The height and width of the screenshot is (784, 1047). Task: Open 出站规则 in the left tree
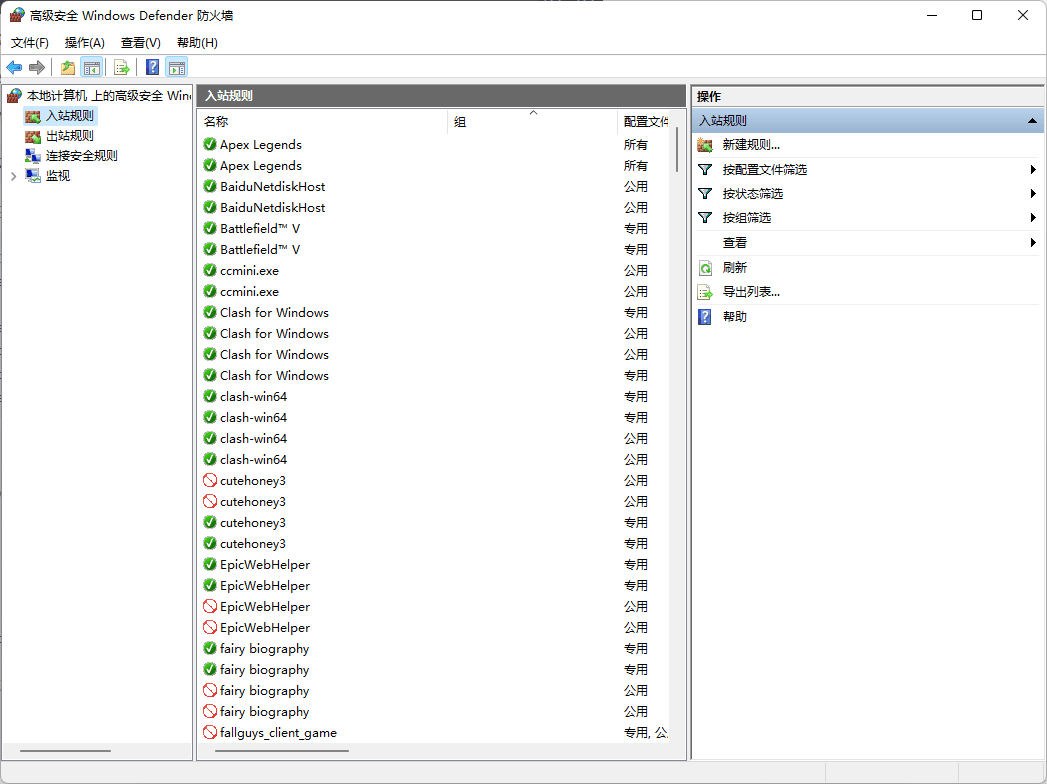point(69,136)
